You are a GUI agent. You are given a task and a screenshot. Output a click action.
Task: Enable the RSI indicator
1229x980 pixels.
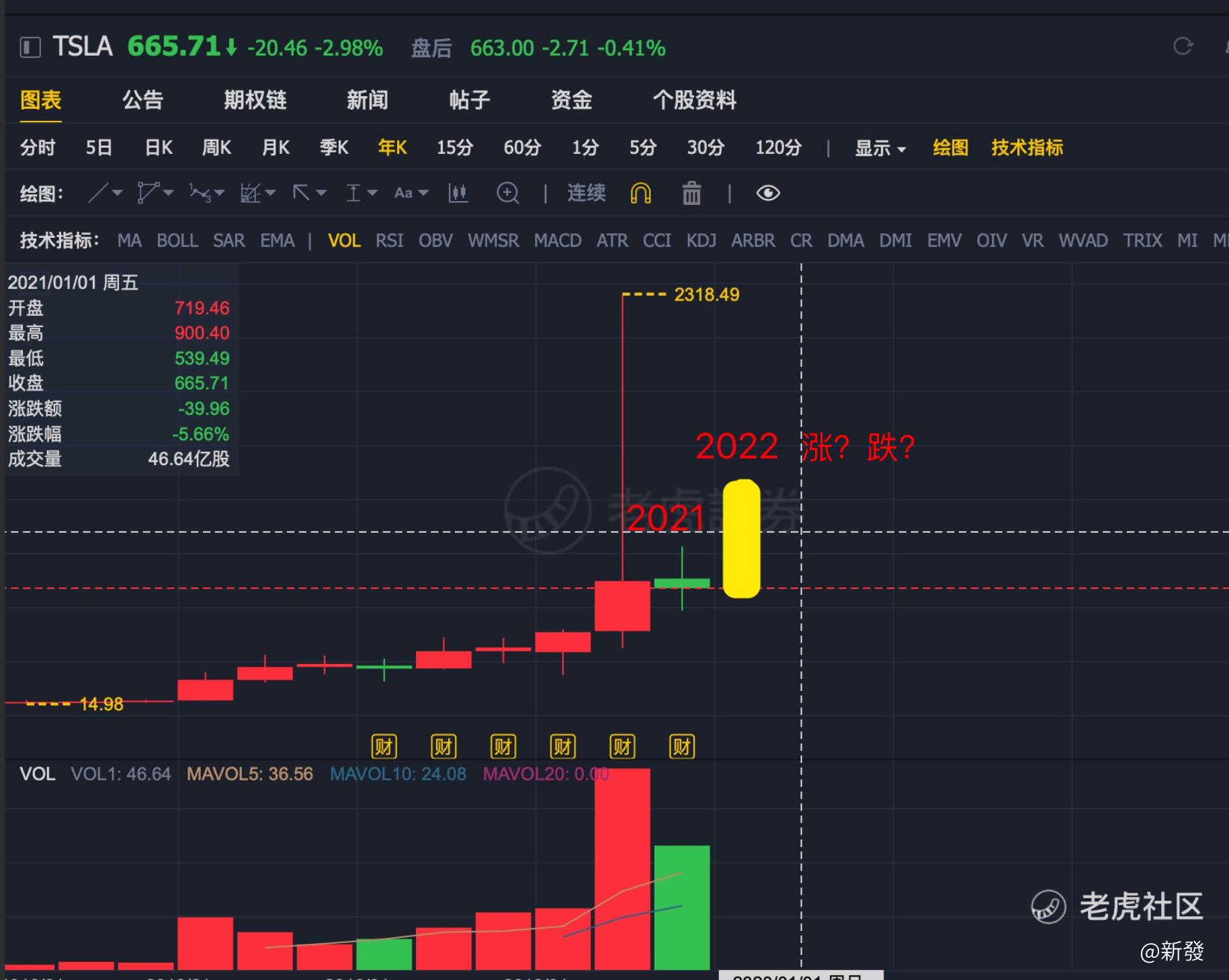390,241
